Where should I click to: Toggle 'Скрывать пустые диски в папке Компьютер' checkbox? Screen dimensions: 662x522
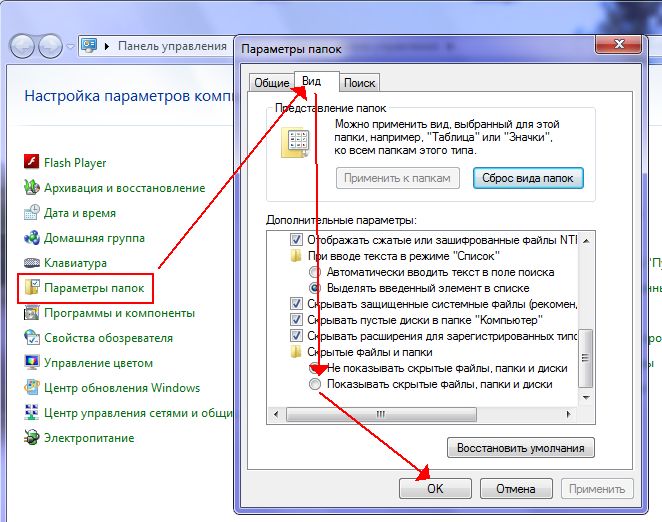tap(296, 320)
